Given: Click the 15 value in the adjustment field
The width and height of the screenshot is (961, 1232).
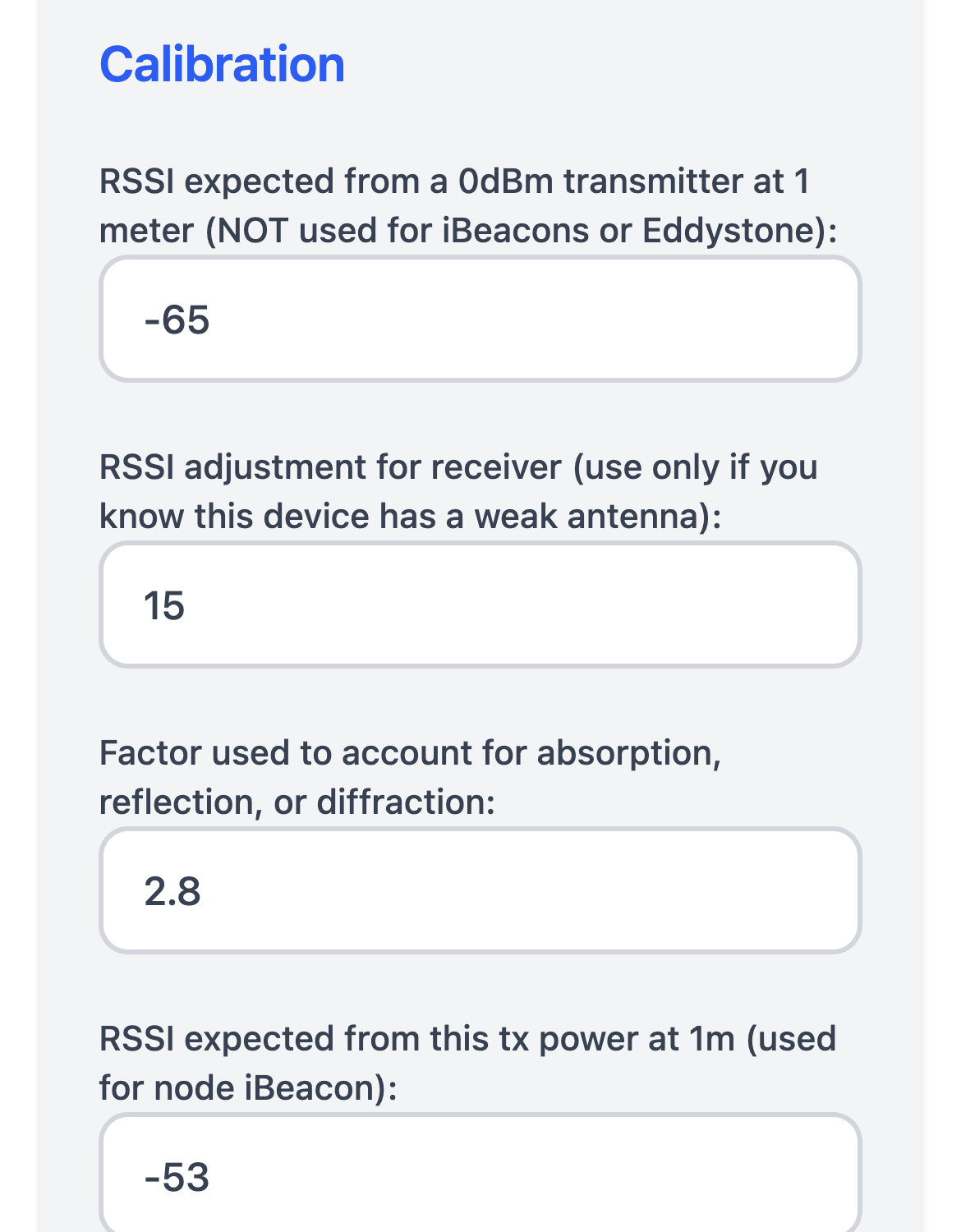Looking at the screenshot, I should click(x=164, y=605).
